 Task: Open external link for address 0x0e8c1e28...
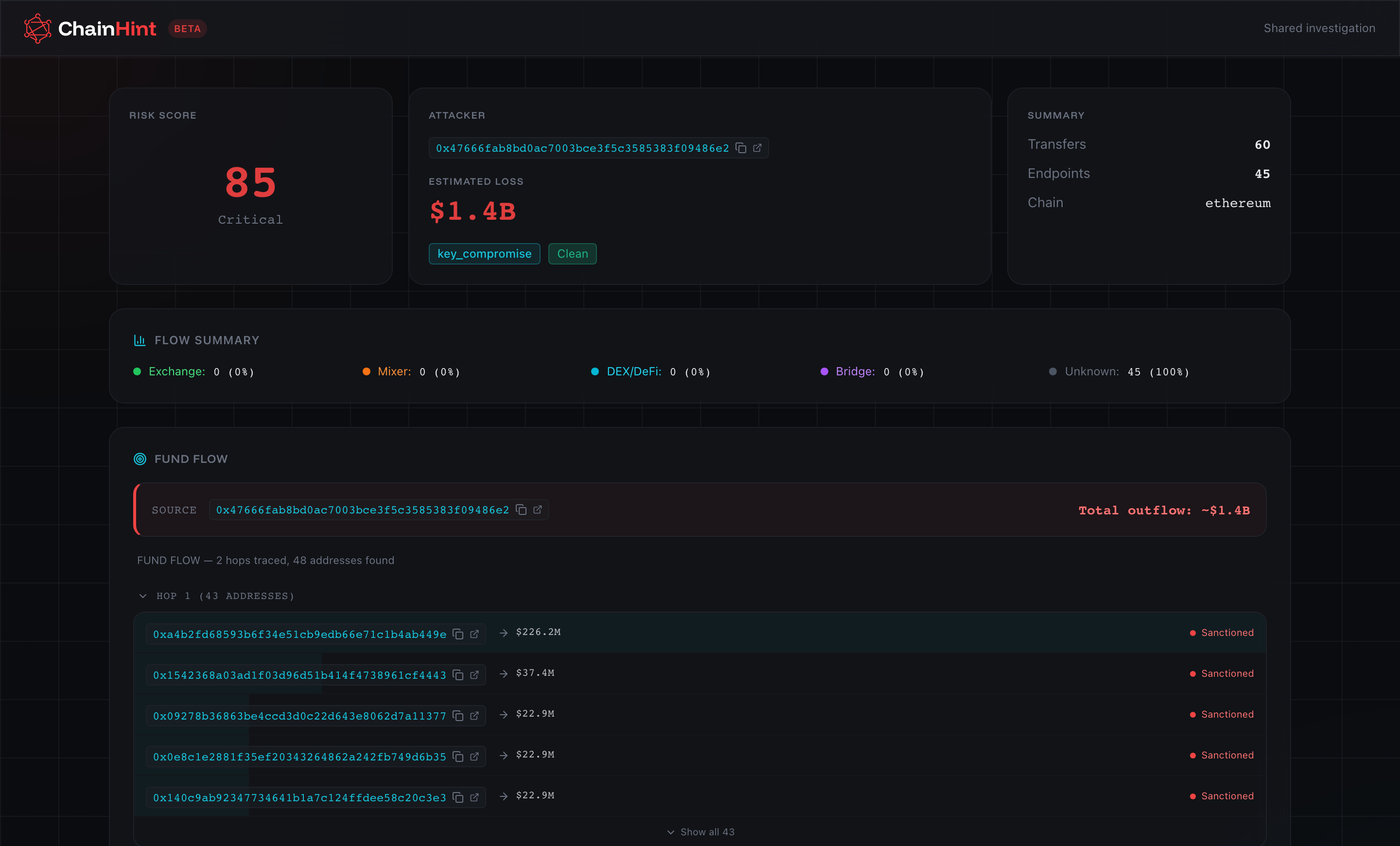(474, 757)
